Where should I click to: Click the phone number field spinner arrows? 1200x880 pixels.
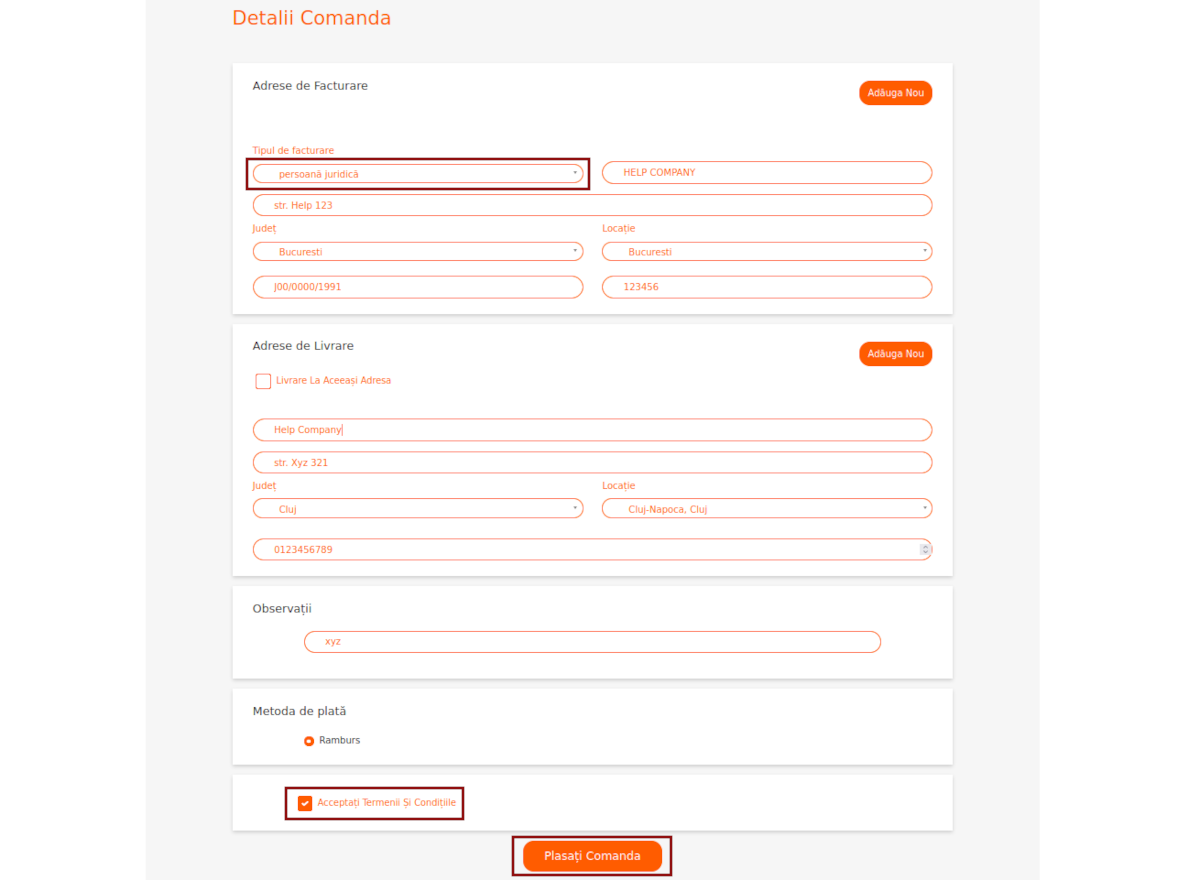click(925, 550)
